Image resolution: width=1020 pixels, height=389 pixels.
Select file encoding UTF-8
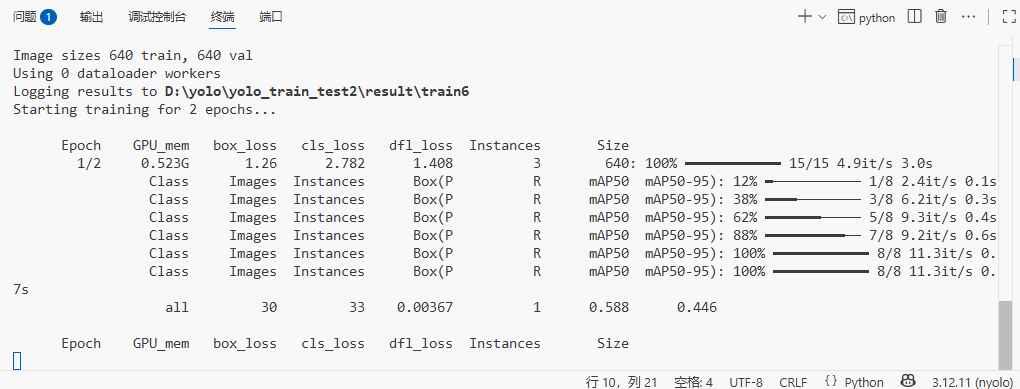point(746,382)
